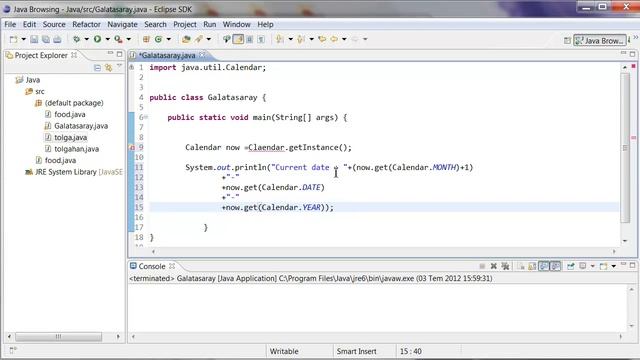Image resolution: width=640 pixels, height=360 pixels.
Task: Click the Project Explorer horizontal scrollbar thumb
Action: (x=58, y=337)
